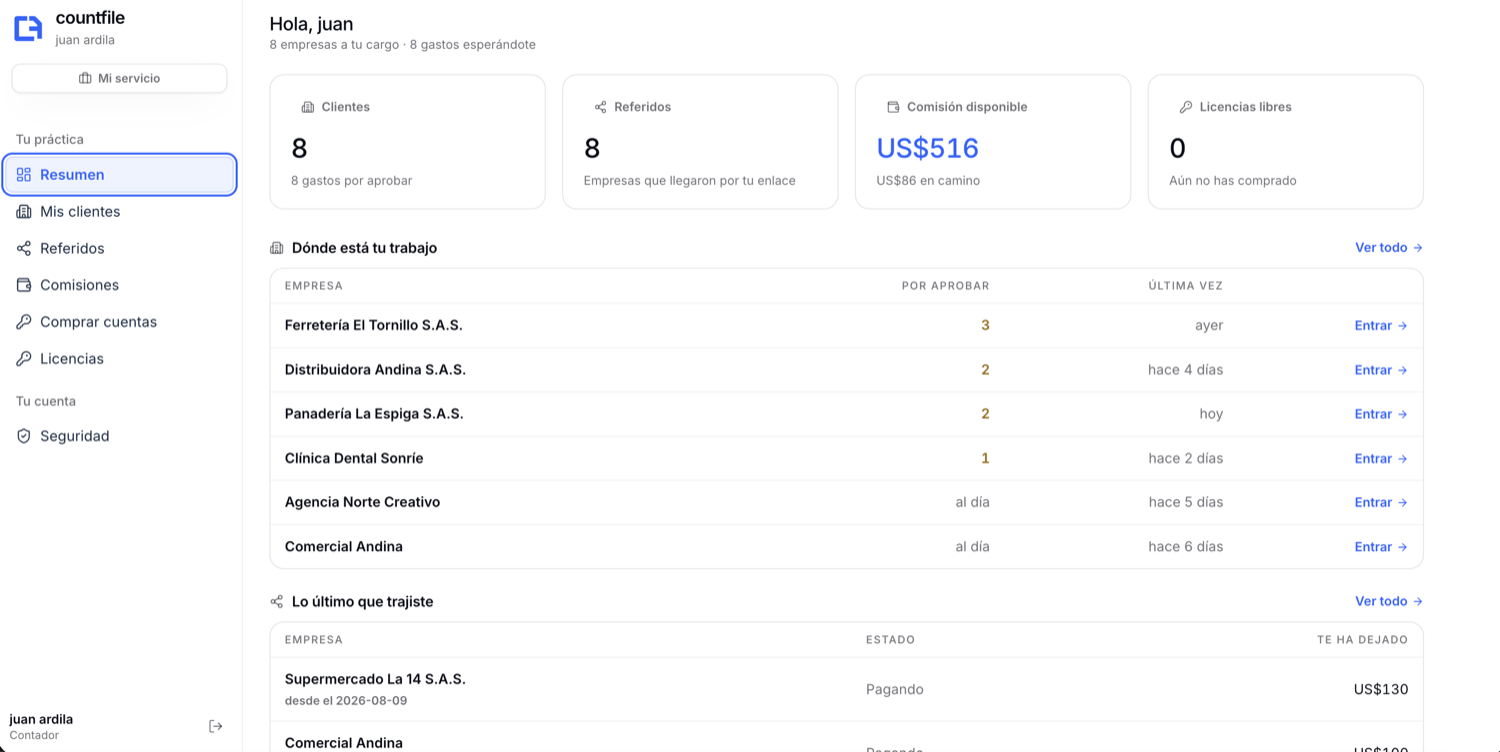The width and height of the screenshot is (1500, 752).
Task: Select the US$516 commission amount
Action: (x=928, y=148)
